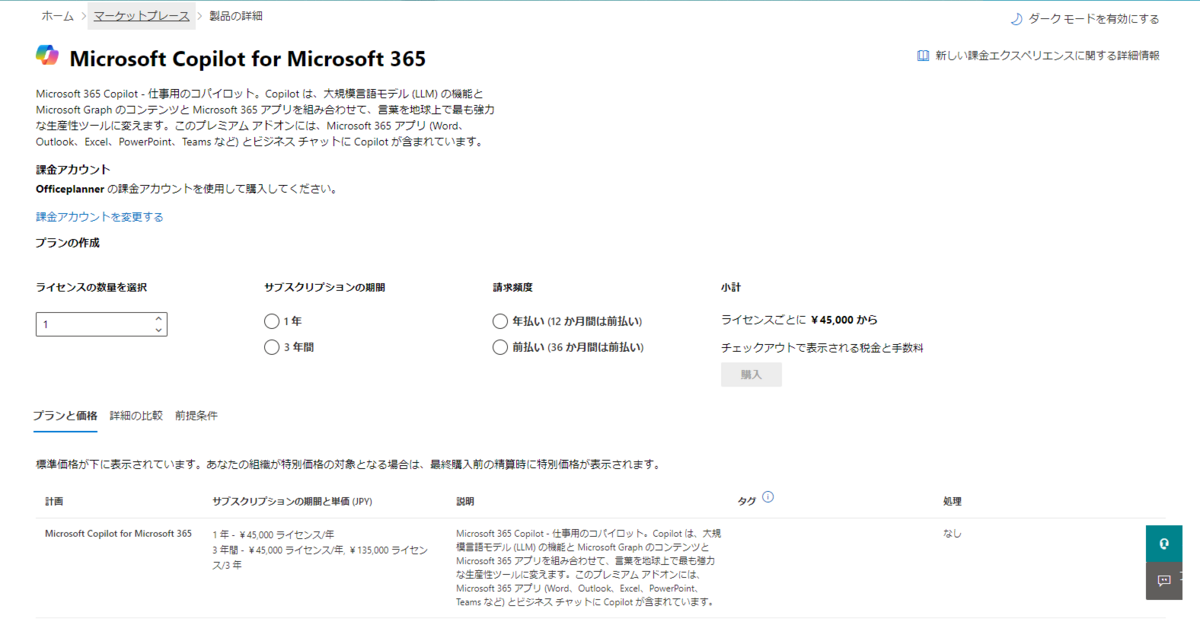Choose 年払い (12 か月間は前払い) billing
The image size is (1200, 622).
(500, 321)
